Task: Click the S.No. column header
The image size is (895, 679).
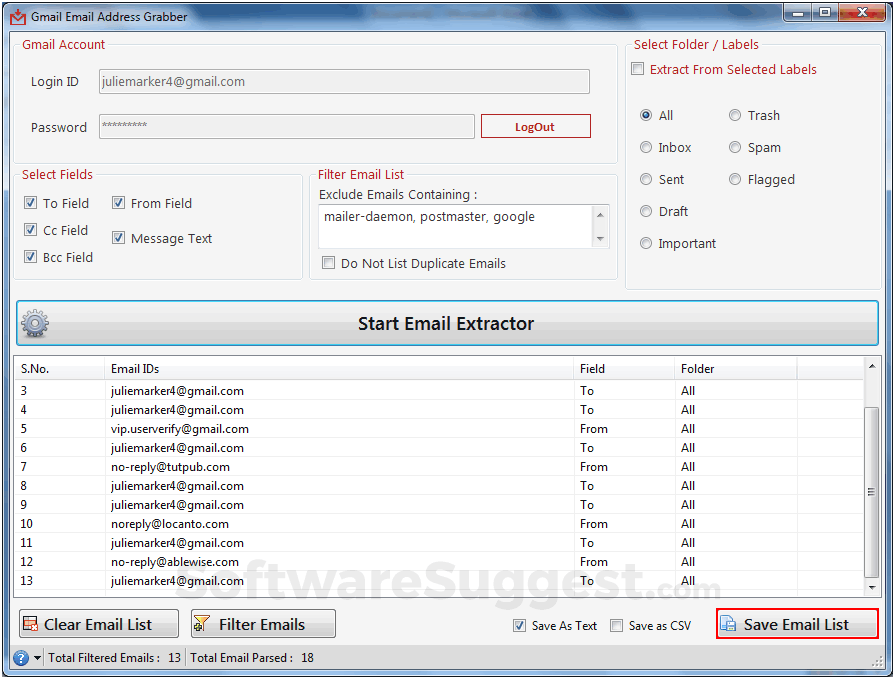Action: (59, 369)
